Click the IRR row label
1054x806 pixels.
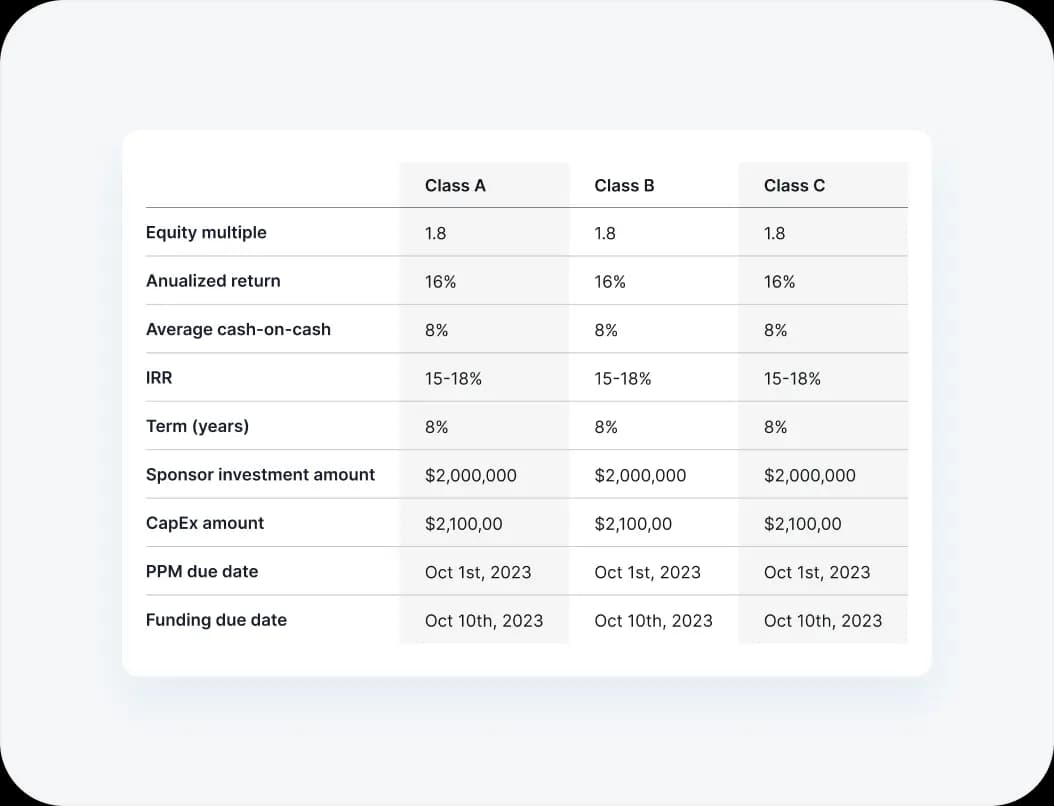coord(160,378)
